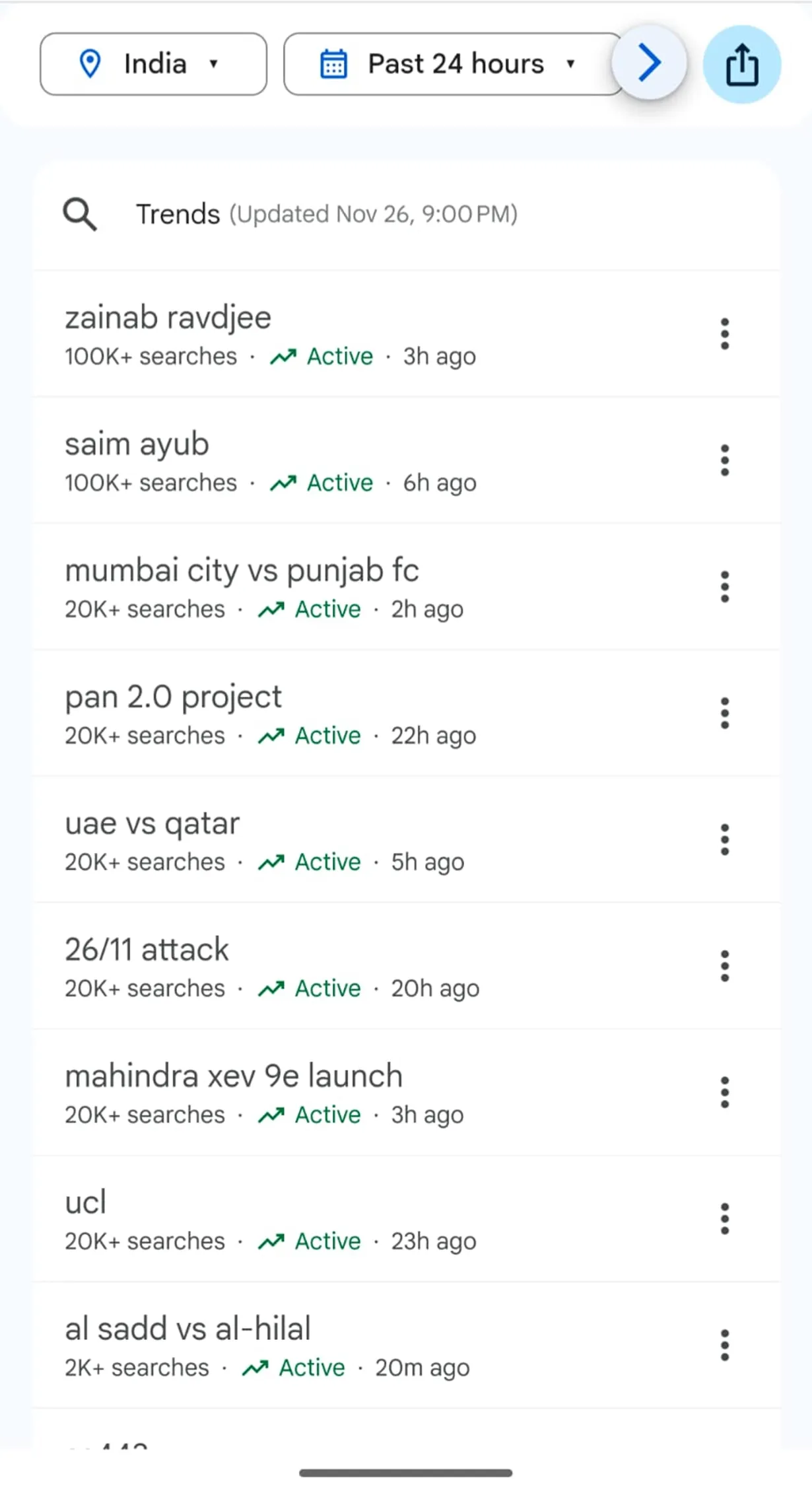
Task: Click the calendar icon in time filter
Action: [x=333, y=64]
